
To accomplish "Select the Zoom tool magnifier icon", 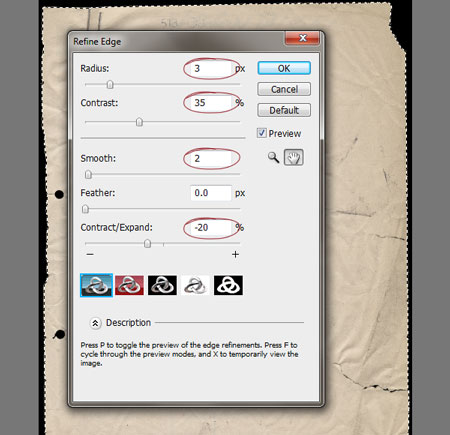I will [x=273, y=157].
